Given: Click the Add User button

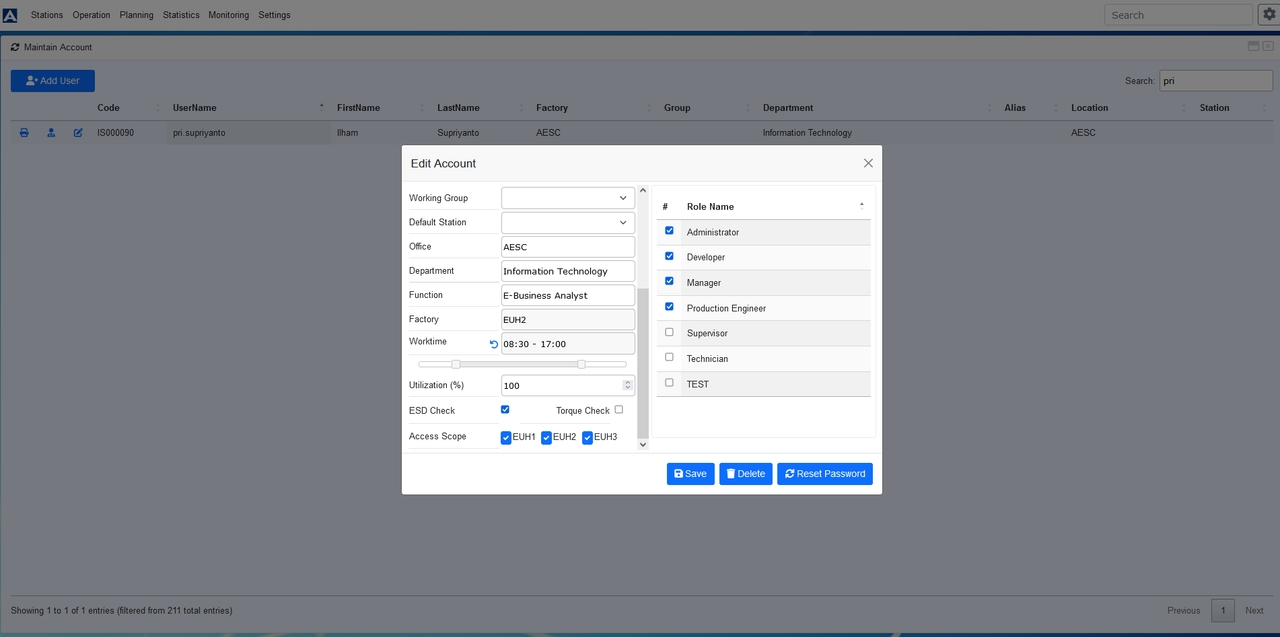Looking at the screenshot, I should click(x=52, y=81).
